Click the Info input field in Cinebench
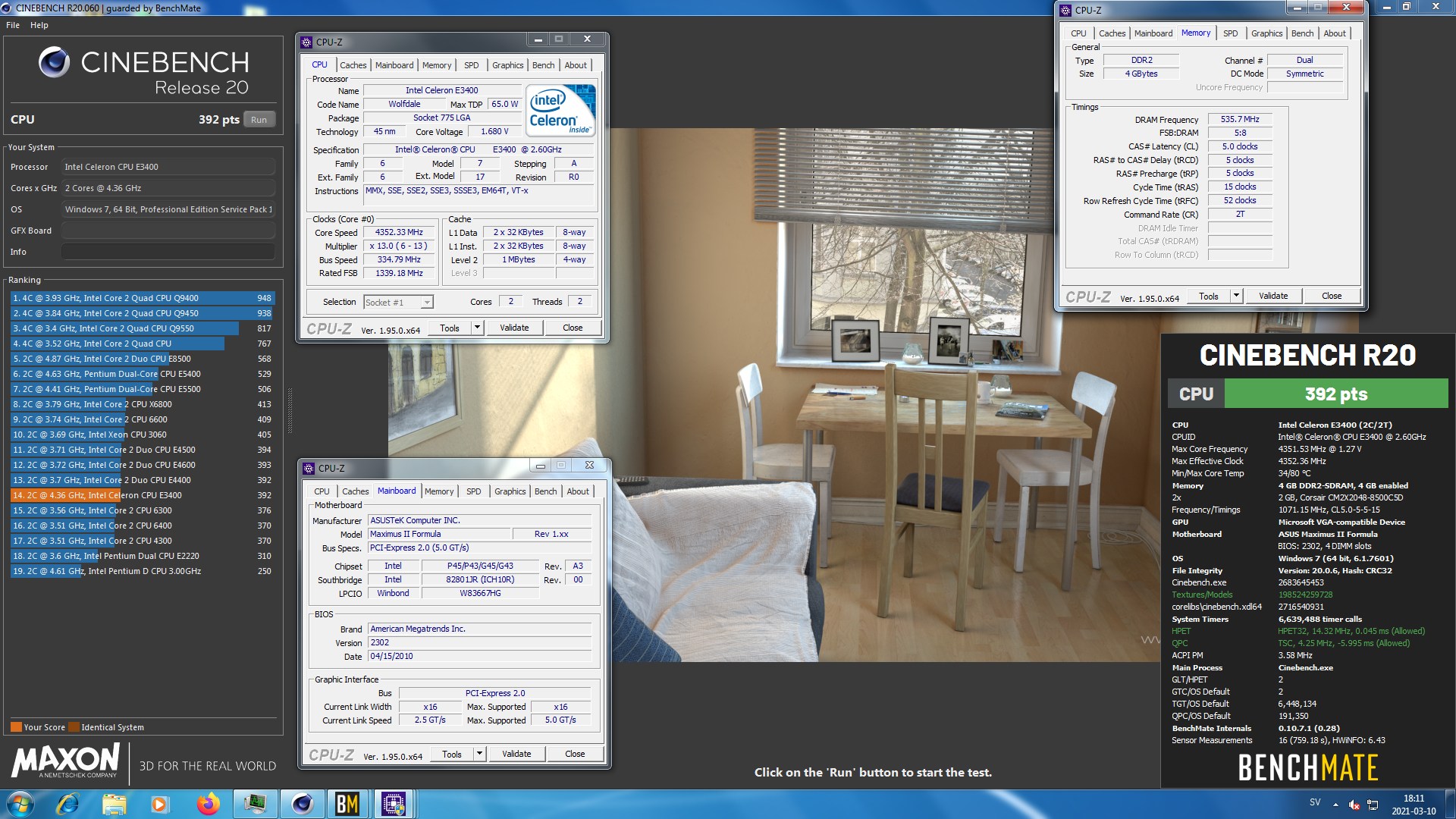Screen dimensions: 1456x819 168,252
